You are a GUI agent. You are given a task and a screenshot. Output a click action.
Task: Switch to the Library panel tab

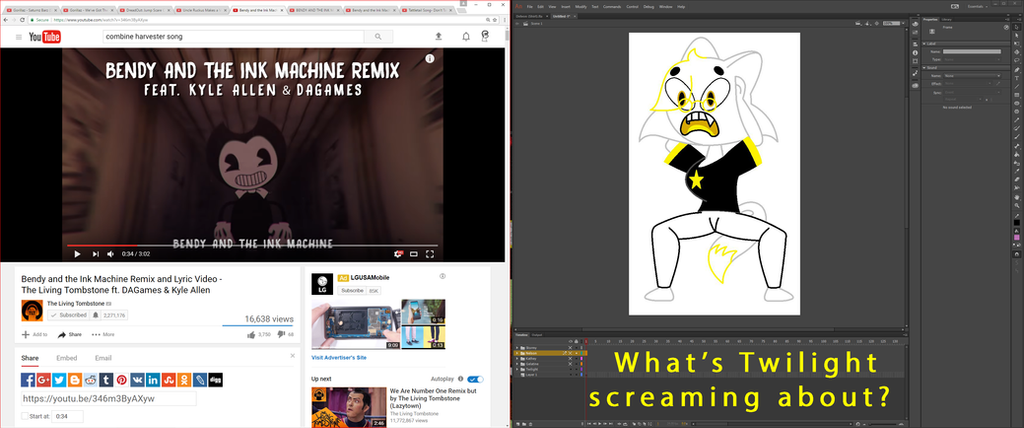click(x=946, y=19)
